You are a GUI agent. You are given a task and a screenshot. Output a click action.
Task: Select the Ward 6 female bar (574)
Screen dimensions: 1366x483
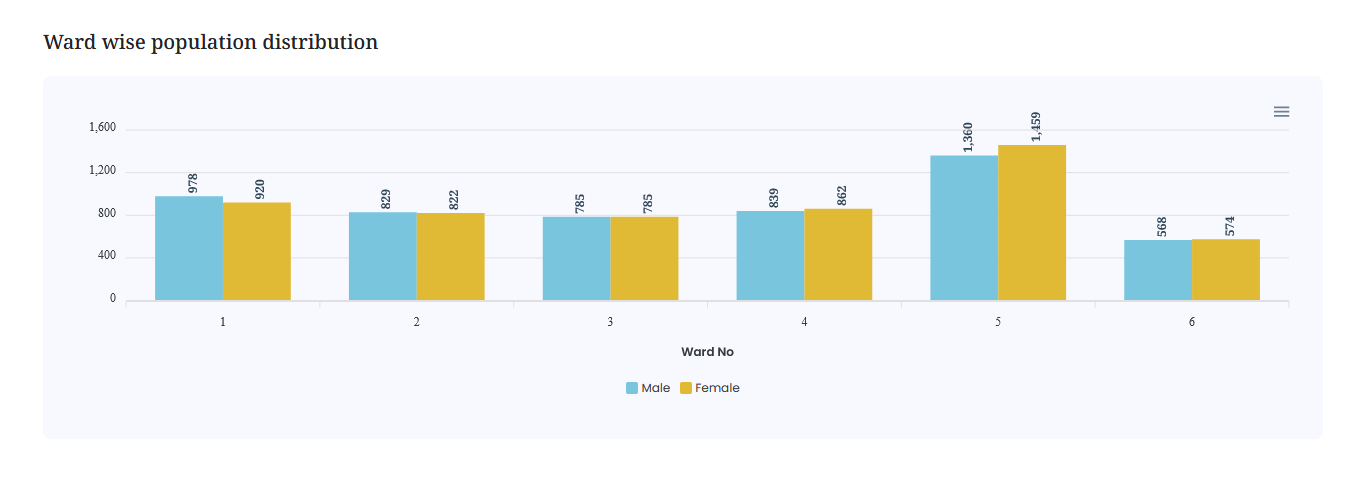1226,269
